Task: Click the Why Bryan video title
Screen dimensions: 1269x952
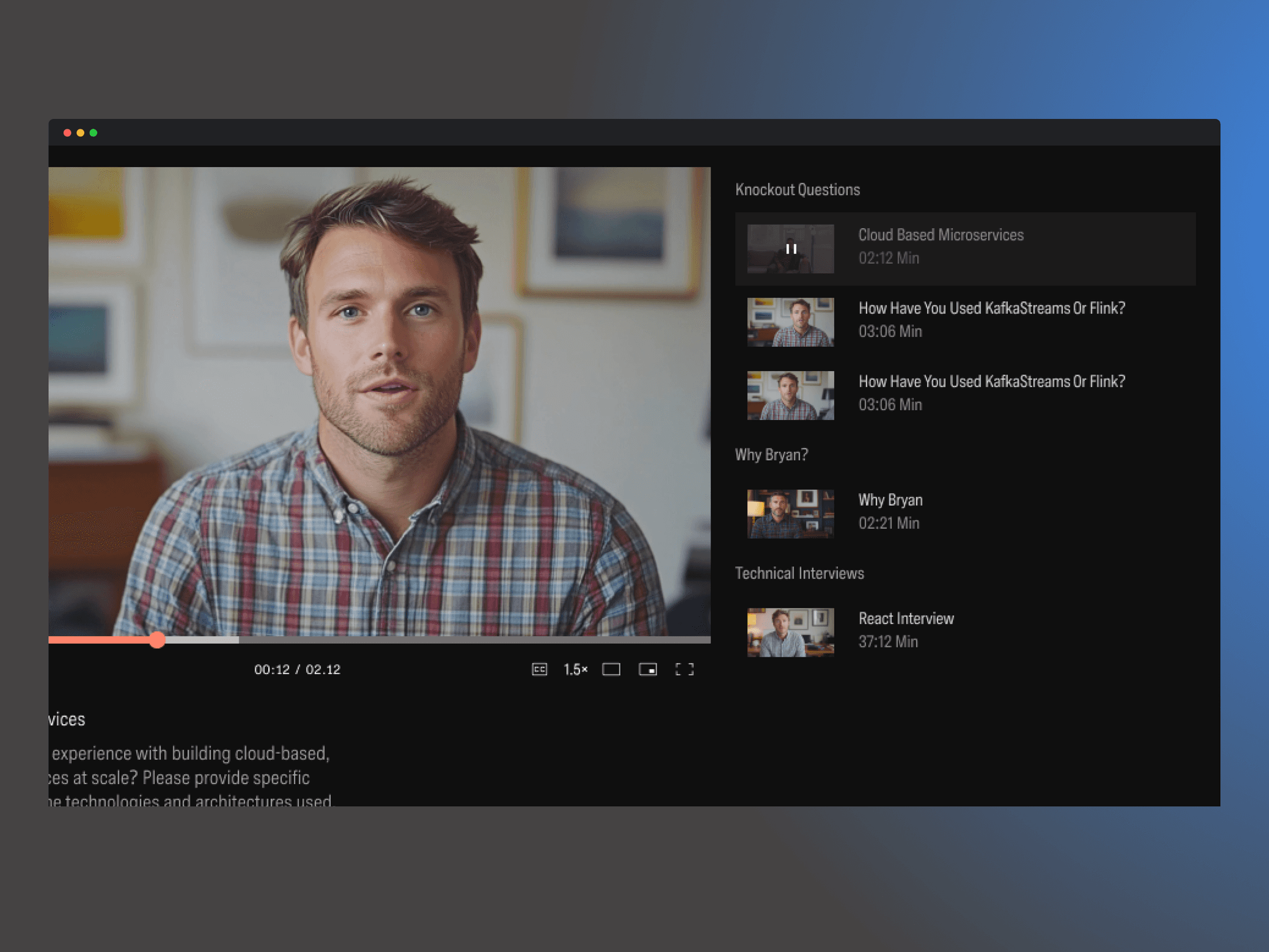Action: (890, 500)
